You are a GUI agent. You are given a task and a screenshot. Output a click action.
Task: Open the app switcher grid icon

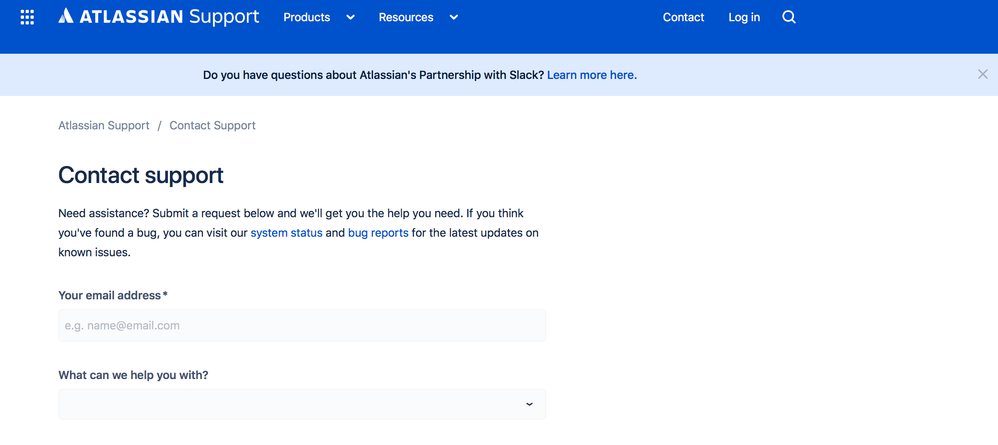[27, 17]
